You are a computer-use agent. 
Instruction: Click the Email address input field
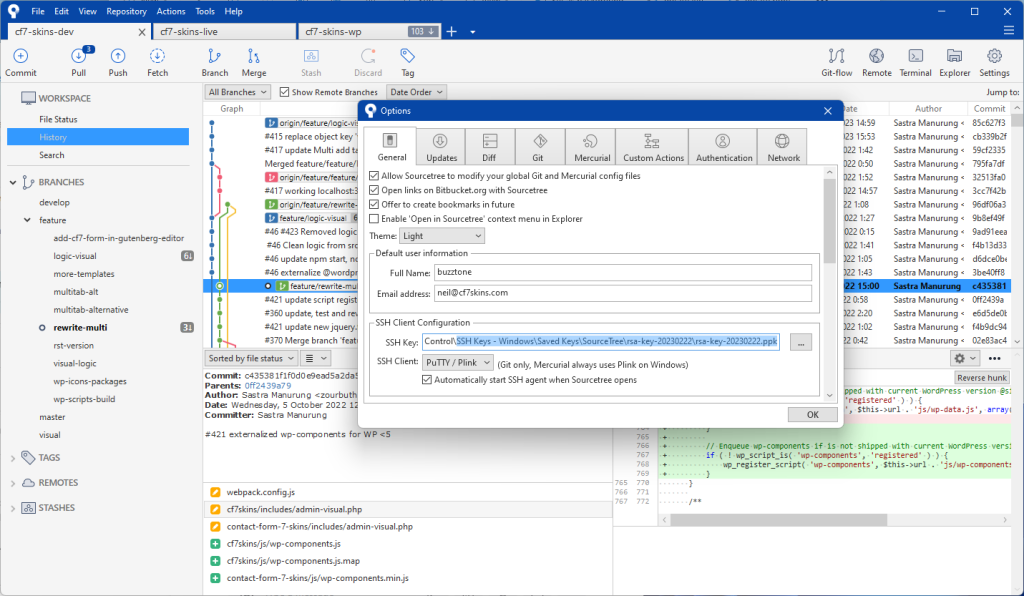622,293
